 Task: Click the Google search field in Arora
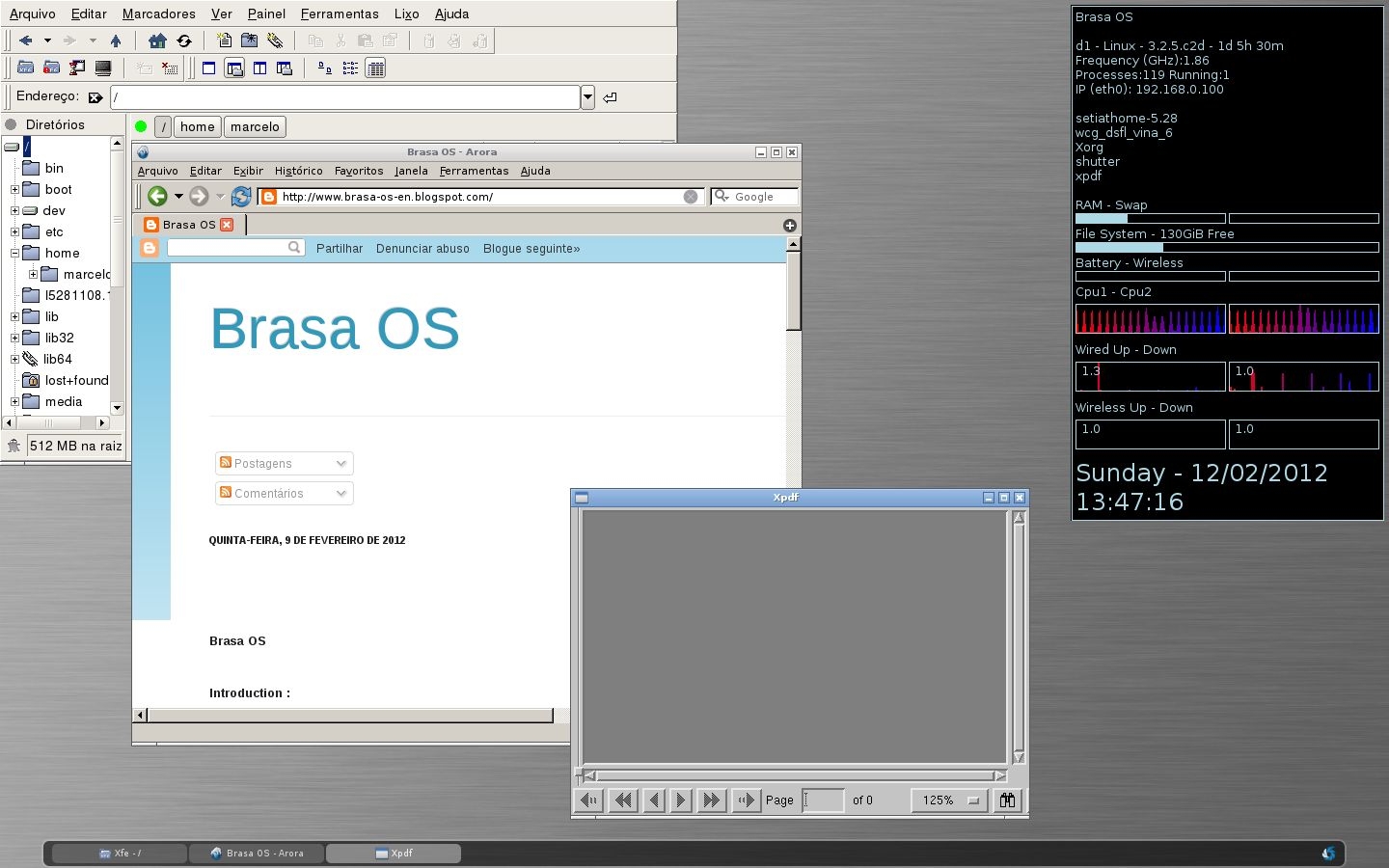click(x=755, y=197)
